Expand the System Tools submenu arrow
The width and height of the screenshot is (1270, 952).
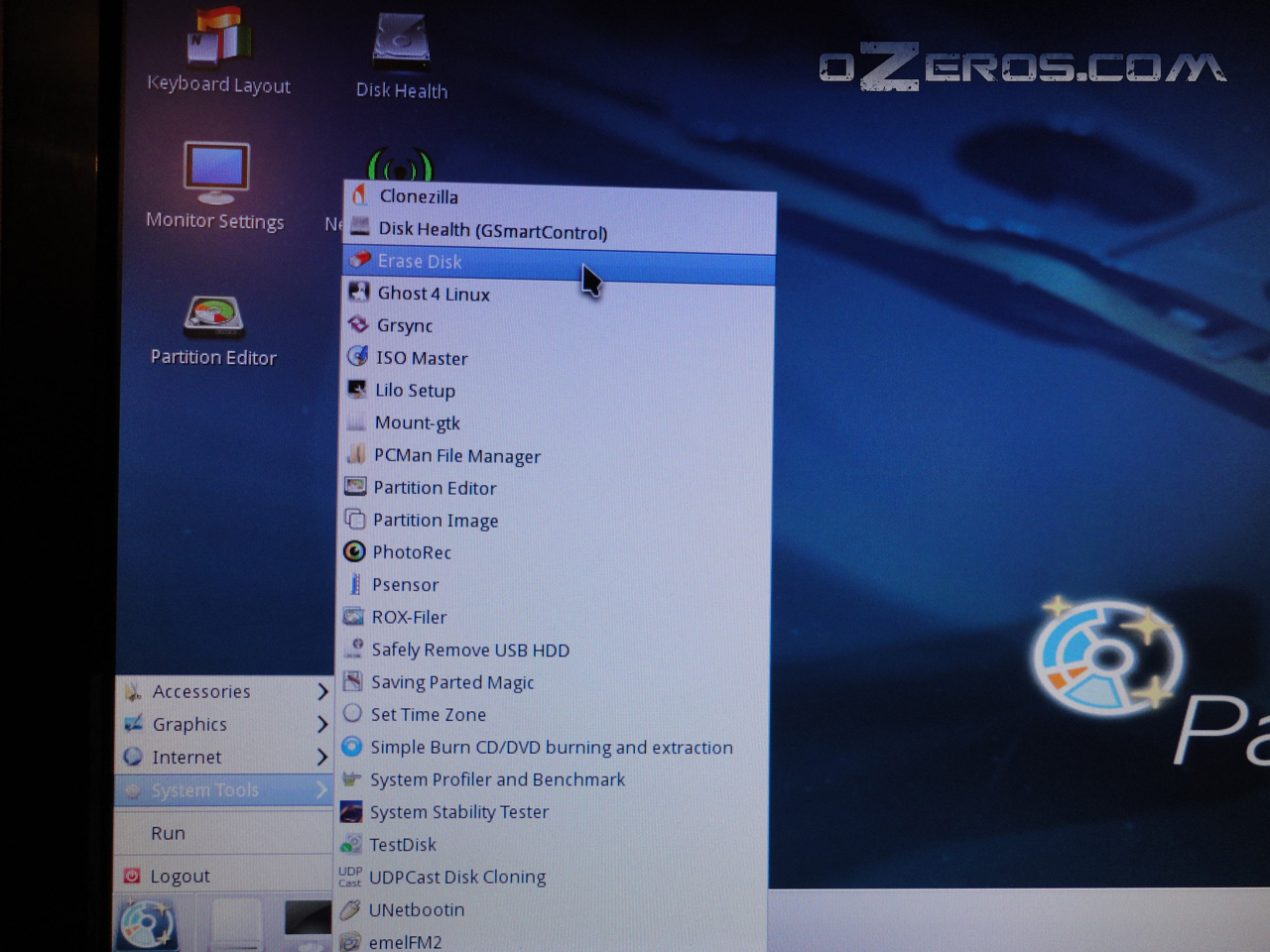coord(321,790)
